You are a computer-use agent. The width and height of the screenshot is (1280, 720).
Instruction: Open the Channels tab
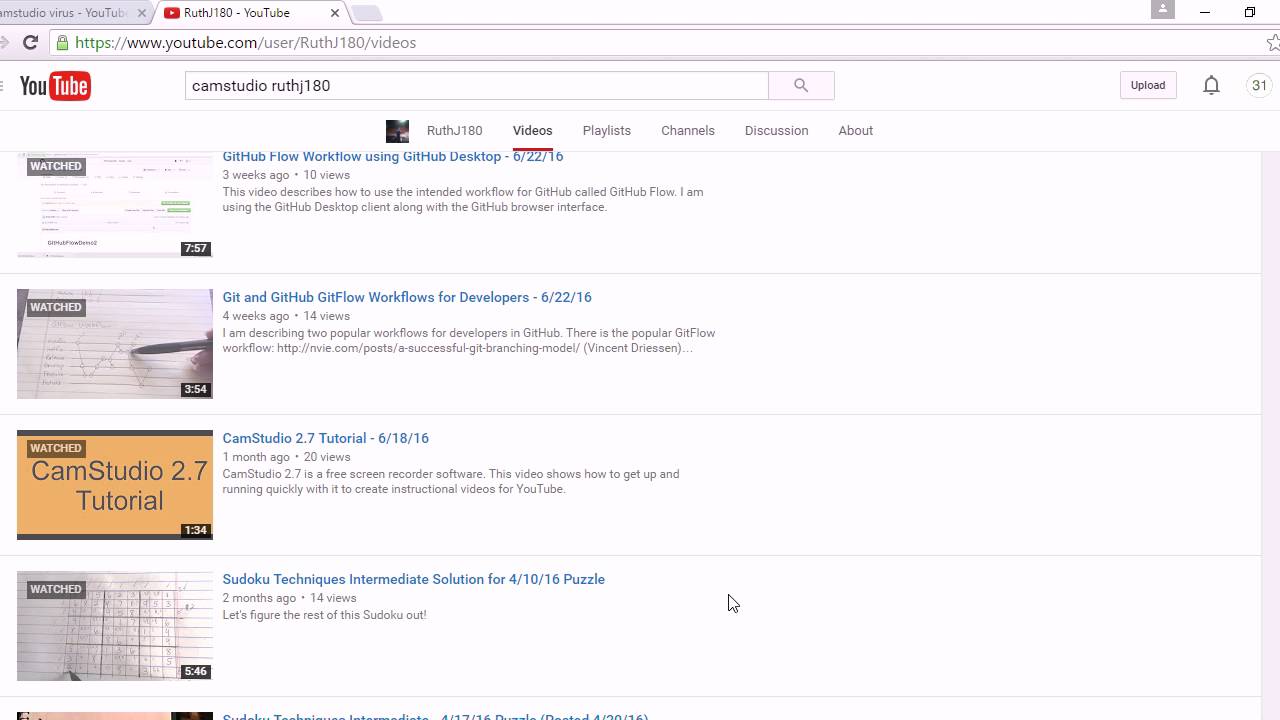688,131
